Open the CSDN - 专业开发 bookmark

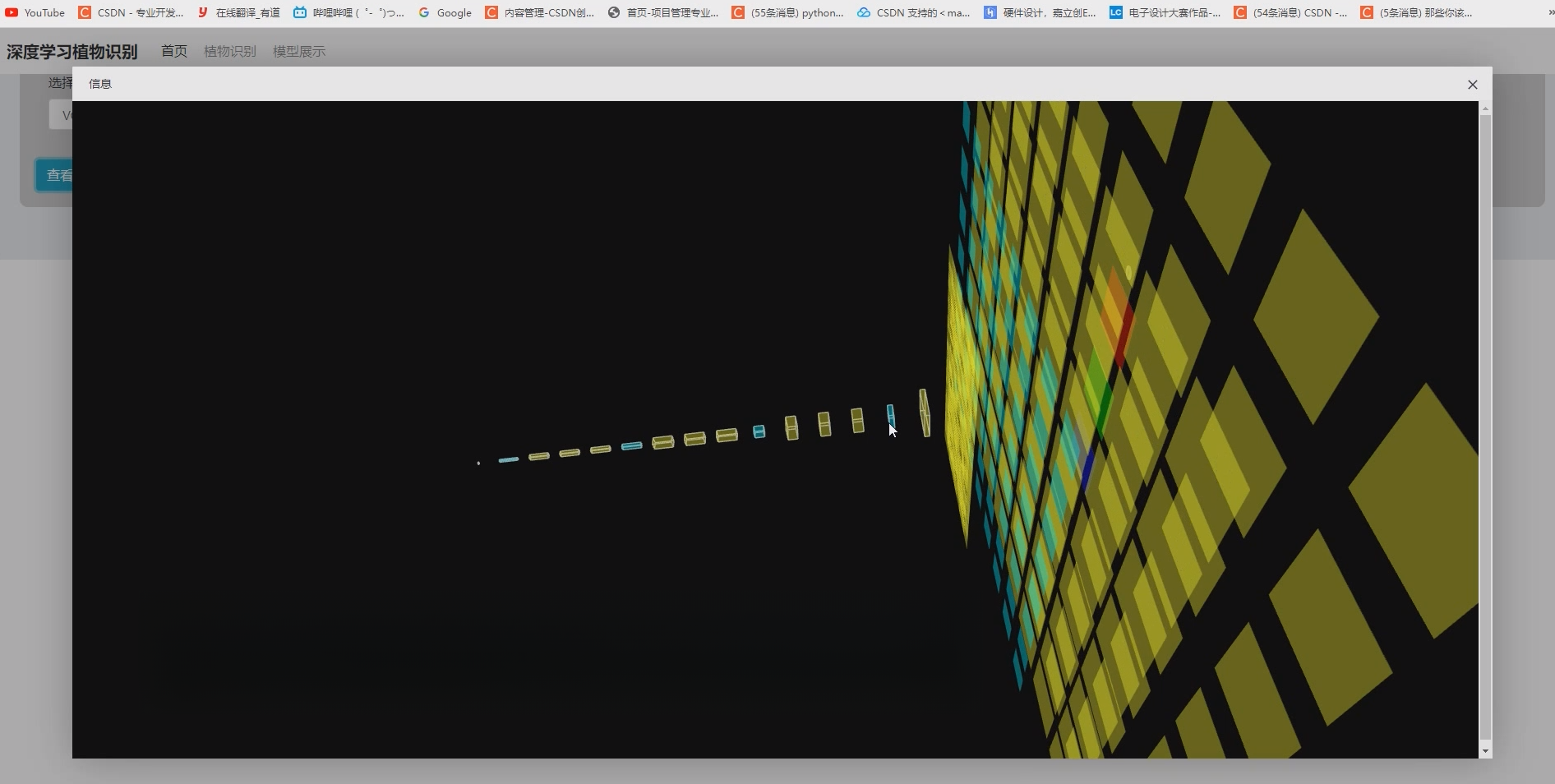pyautogui.click(x=131, y=12)
